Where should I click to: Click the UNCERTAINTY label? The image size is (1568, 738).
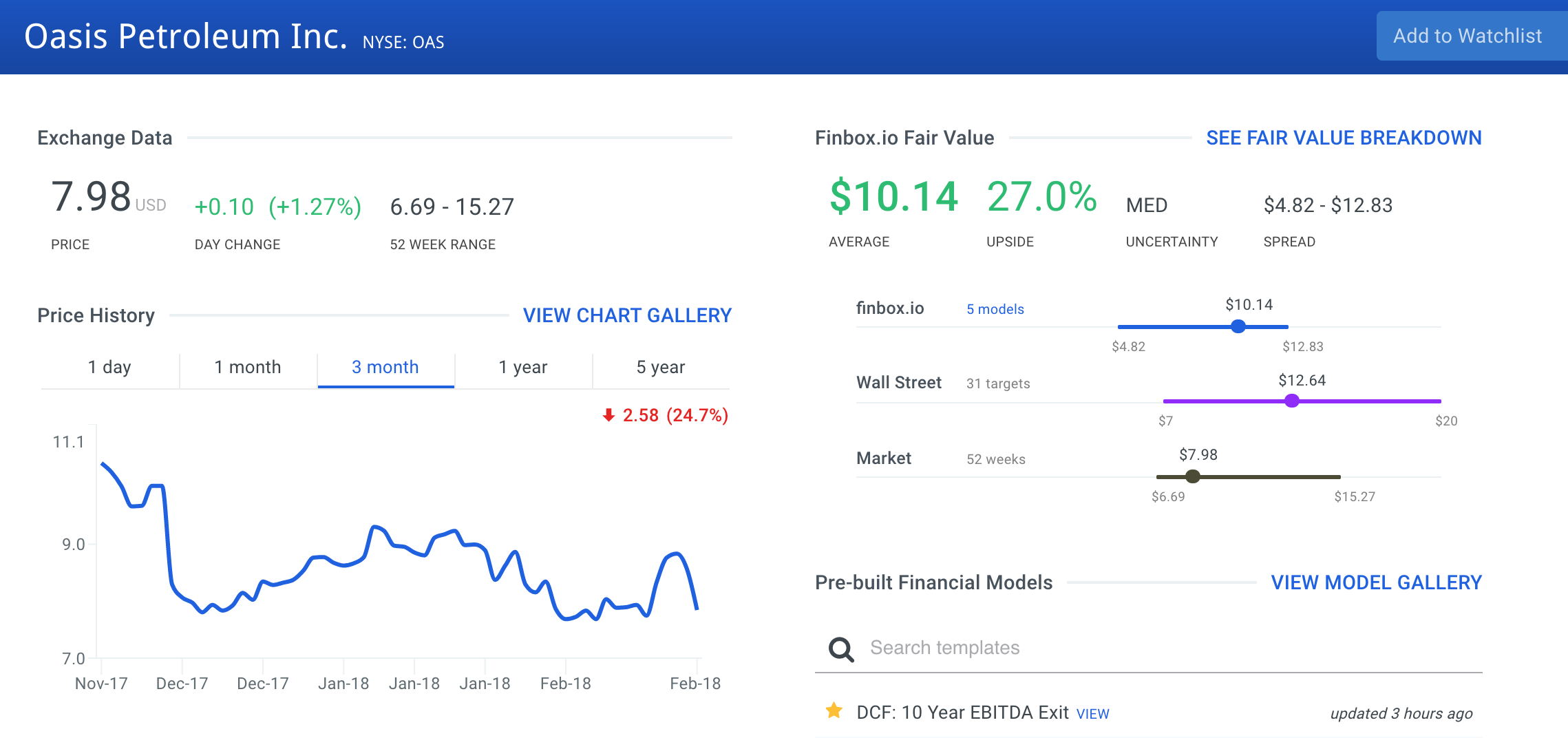click(1172, 242)
